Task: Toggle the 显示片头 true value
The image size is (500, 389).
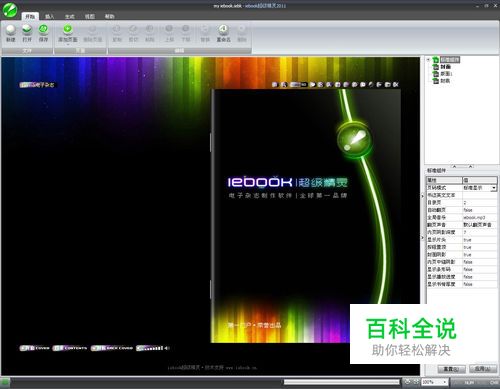Action: tap(479, 240)
